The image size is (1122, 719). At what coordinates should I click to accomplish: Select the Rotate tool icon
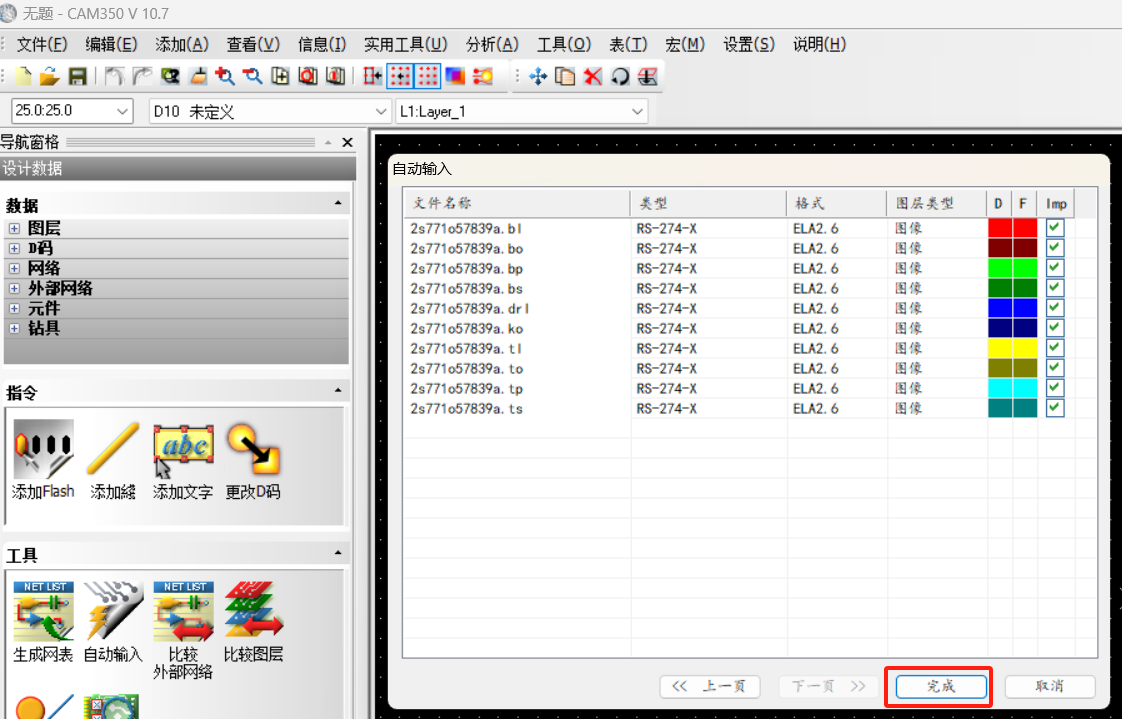coord(620,76)
